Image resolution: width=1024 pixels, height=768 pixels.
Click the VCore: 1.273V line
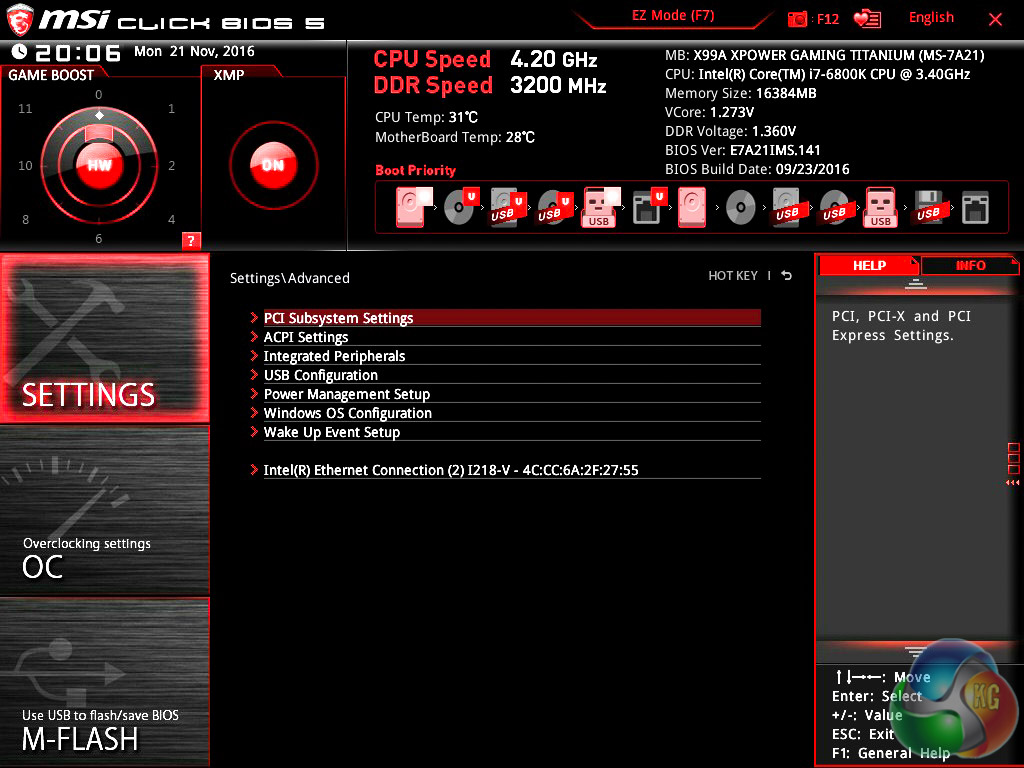[x=709, y=112]
